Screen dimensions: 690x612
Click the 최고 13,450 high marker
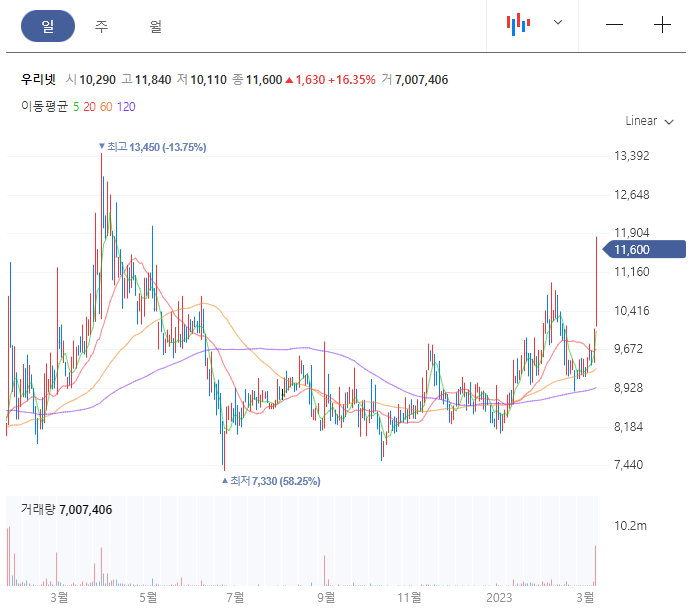(152, 147)
